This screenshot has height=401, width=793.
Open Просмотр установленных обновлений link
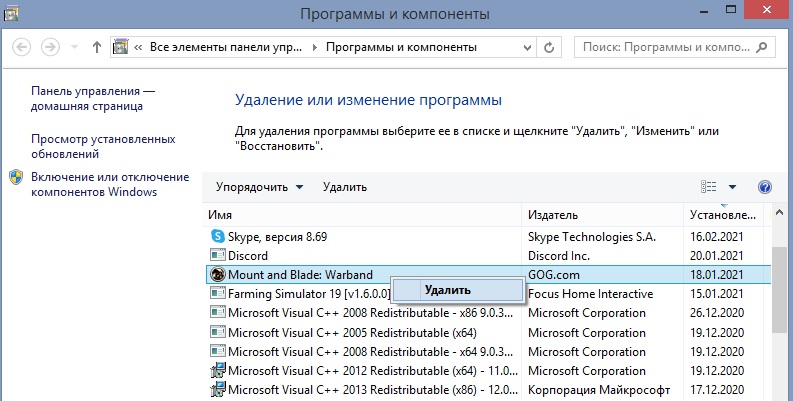(103, 146)
